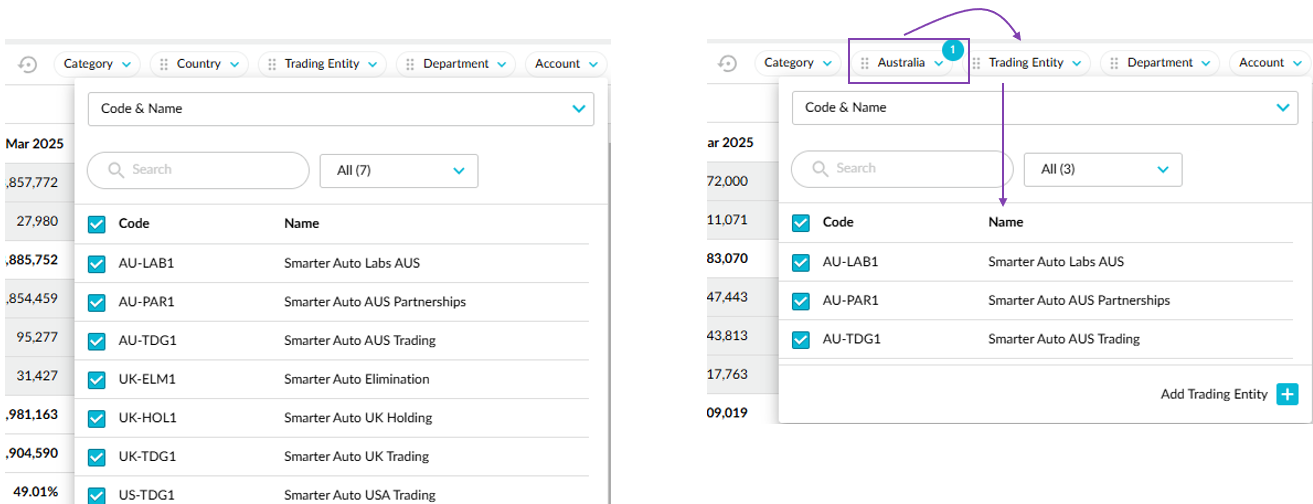Toggle the UK-TDG1 checkbox
The image size is (1313, 504).
click(97, 456)
